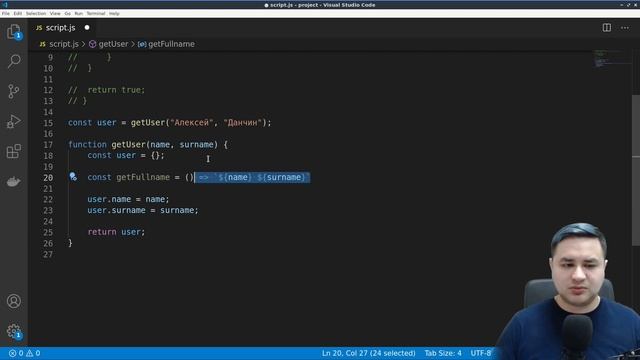The height and width of the screenshot is (360, 640).
Task: Click the unsaved dot on script.js tab
Action: pos(87,28)
